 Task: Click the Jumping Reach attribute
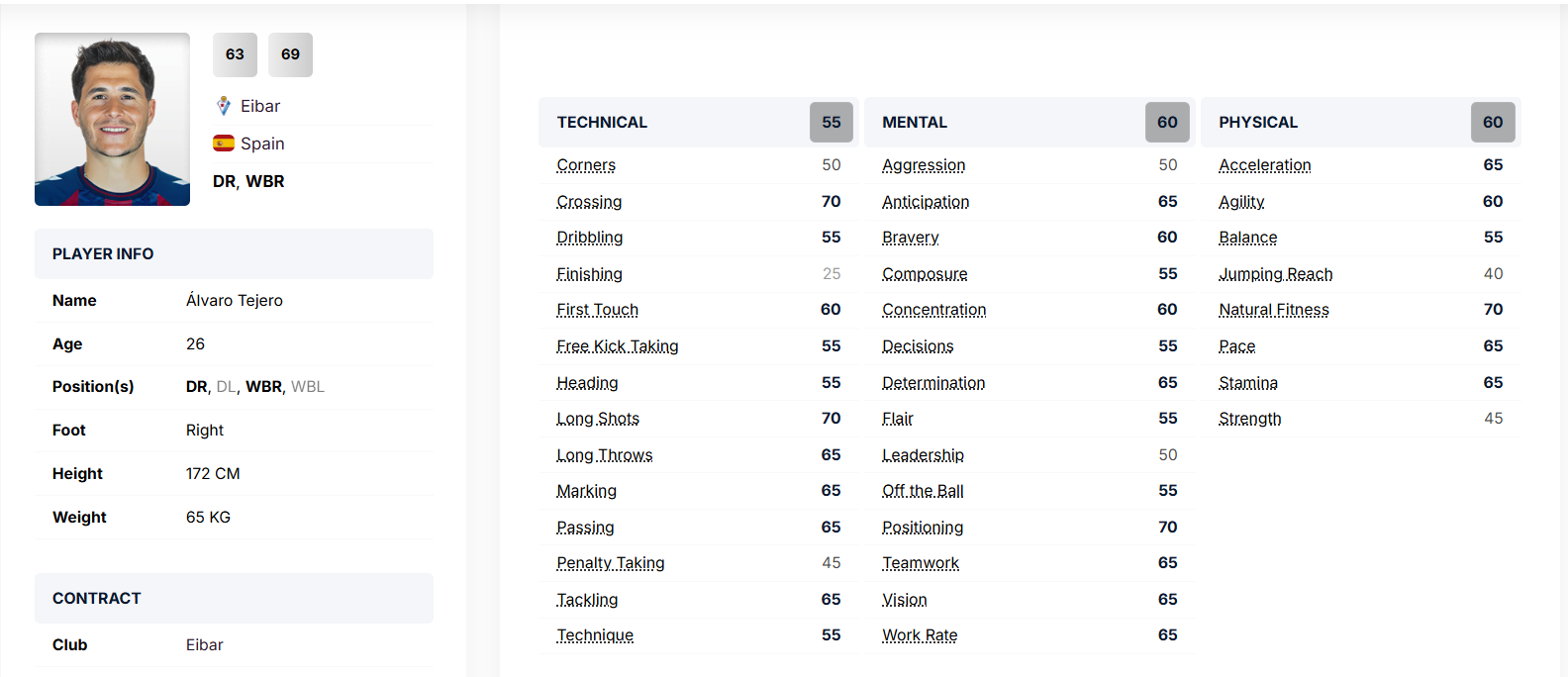[1275, 274]
